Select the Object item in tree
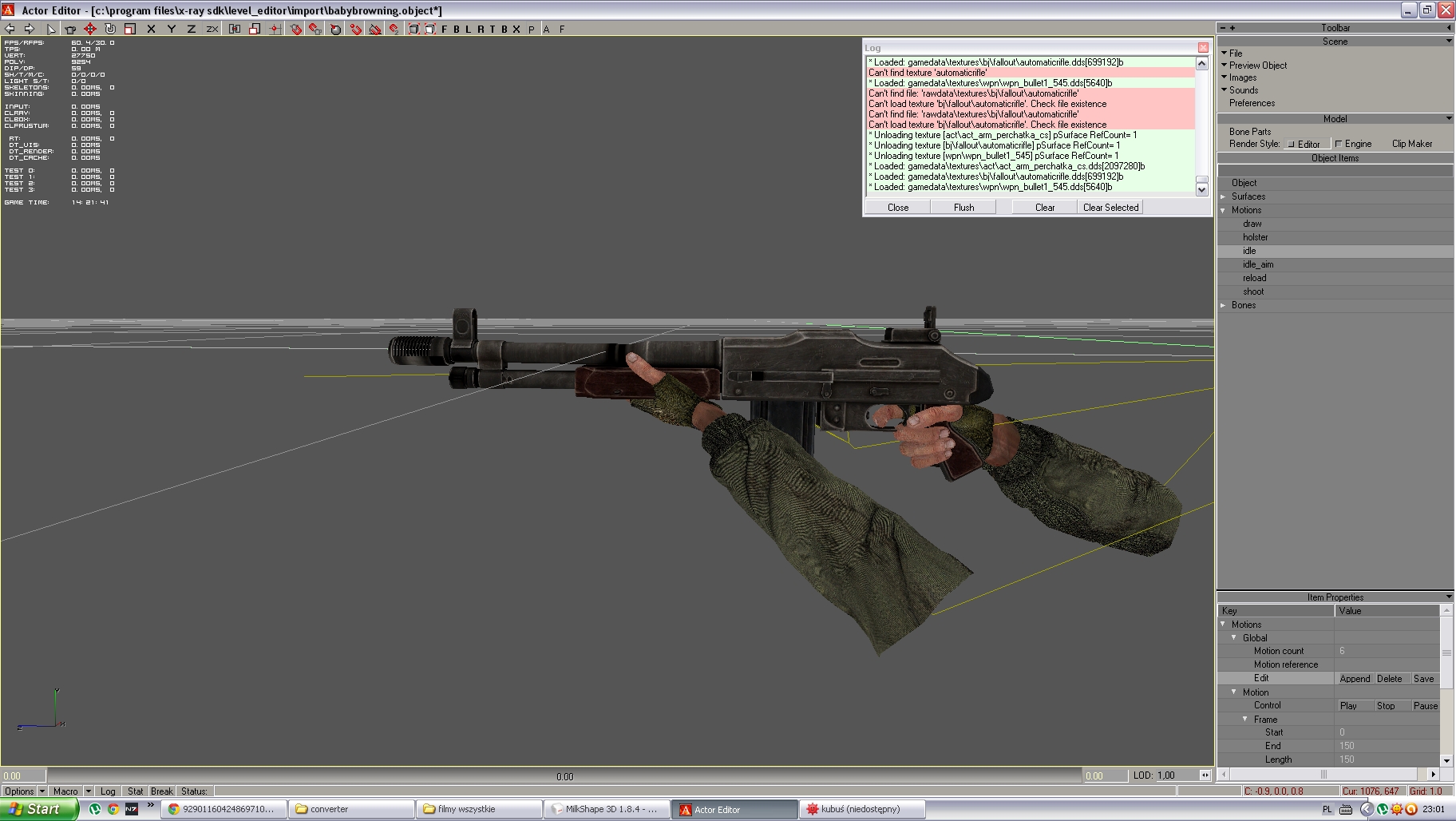 click(x=1244, y=183)
